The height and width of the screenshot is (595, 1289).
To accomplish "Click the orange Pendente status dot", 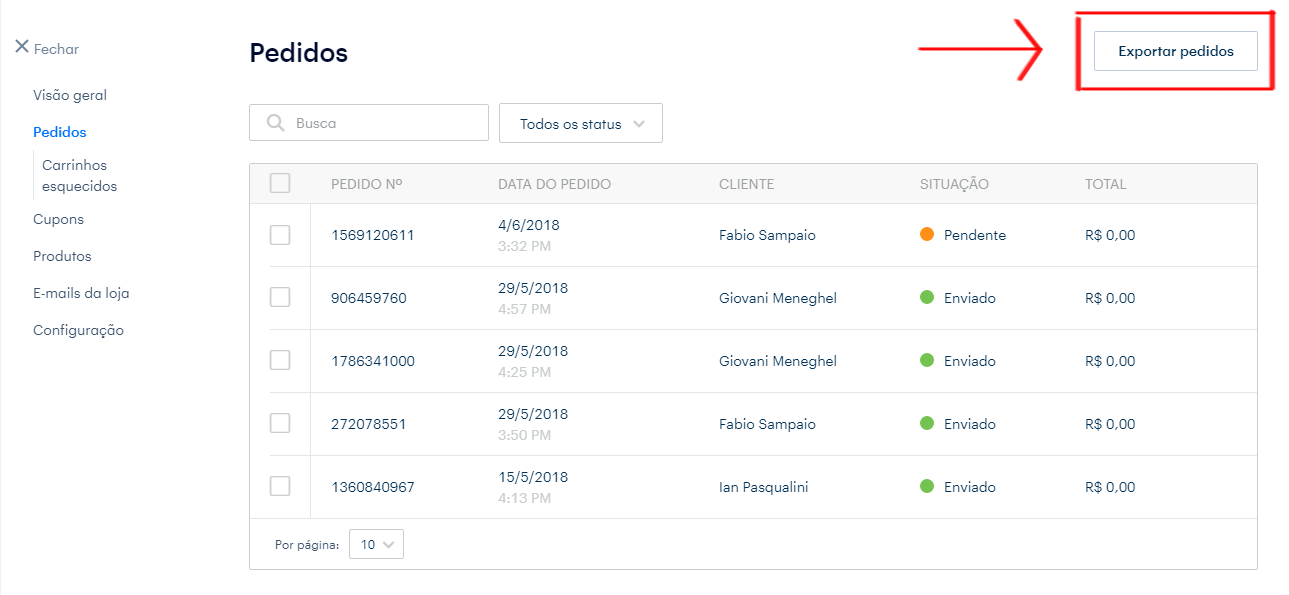I will coord(926,235).
